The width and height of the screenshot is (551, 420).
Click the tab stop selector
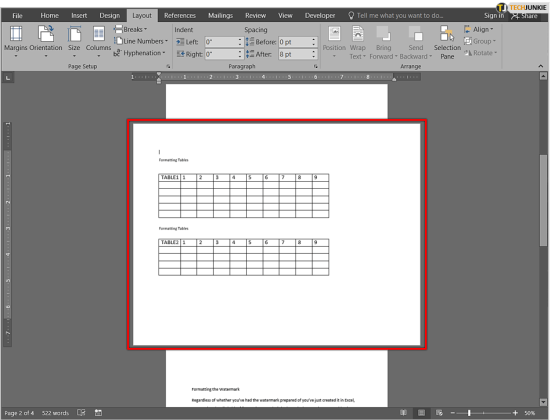[8, 78]
